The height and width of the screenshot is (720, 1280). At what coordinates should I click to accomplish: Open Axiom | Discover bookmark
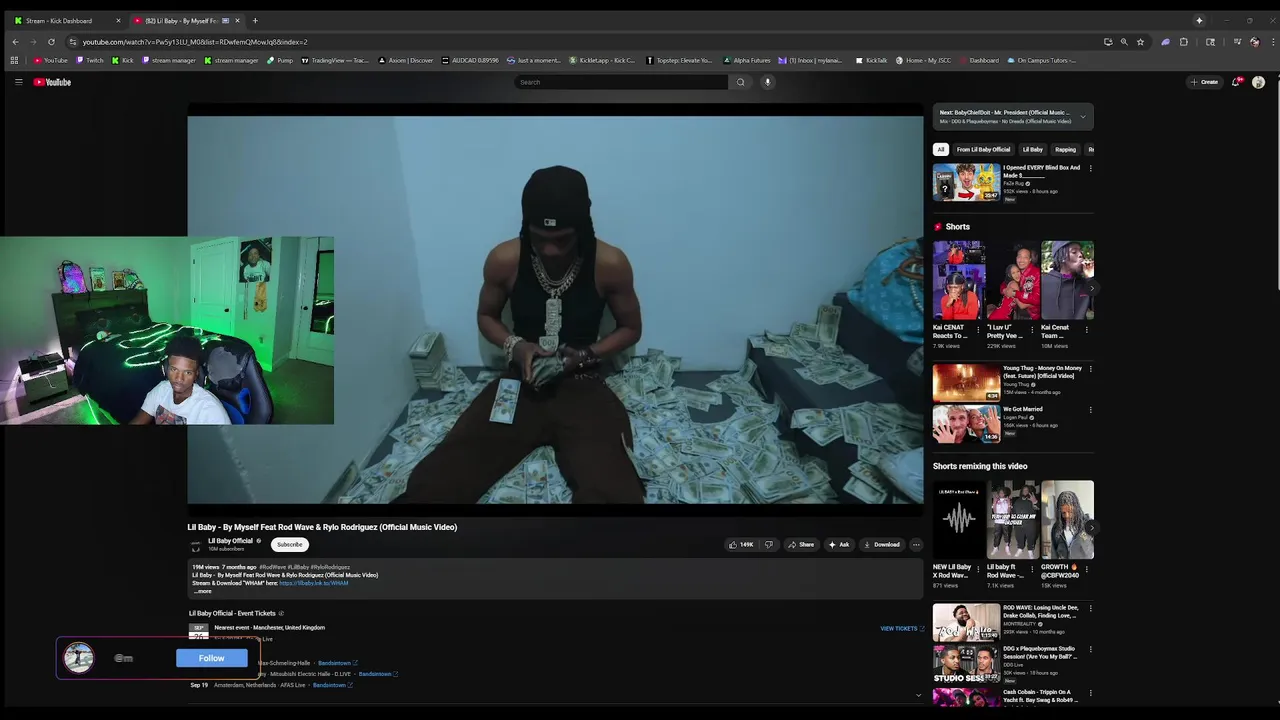coord(406,60)
